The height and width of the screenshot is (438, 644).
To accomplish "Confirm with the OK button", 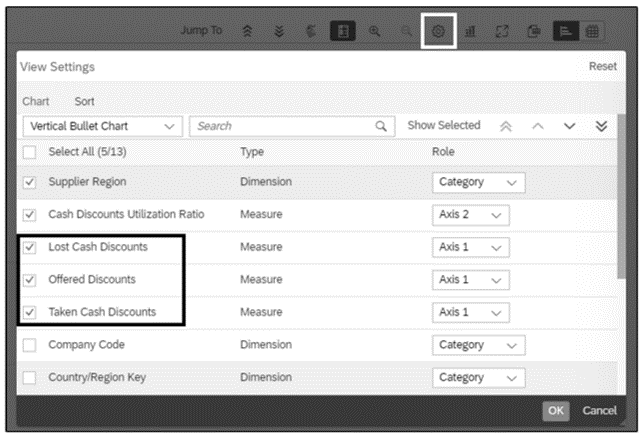I will coord(556,411).
